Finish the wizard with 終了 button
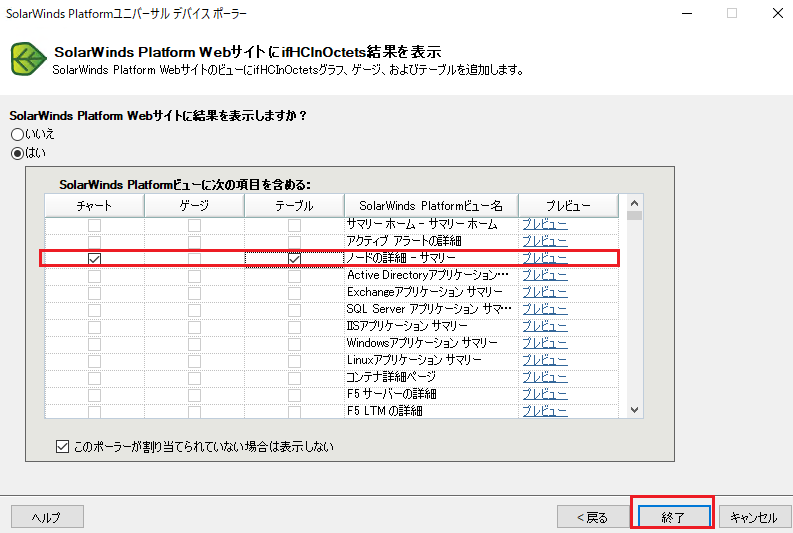 pos(673,517)
